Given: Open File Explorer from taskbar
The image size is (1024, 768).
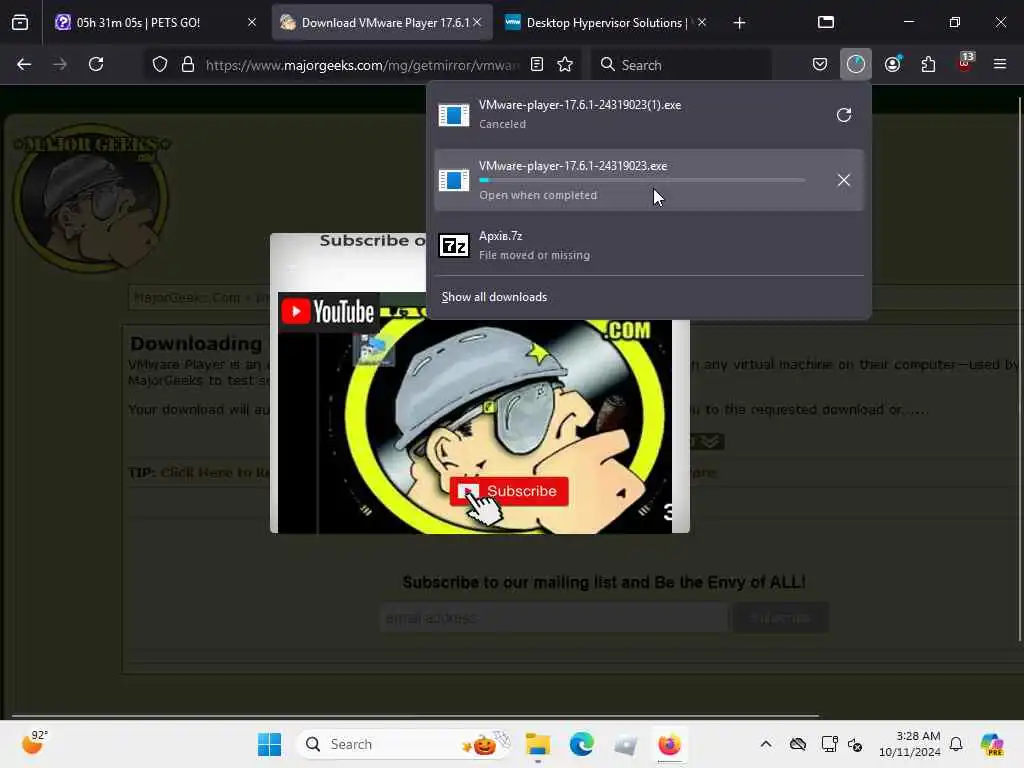Looking at the screenshot, I should tap(538, 744).
